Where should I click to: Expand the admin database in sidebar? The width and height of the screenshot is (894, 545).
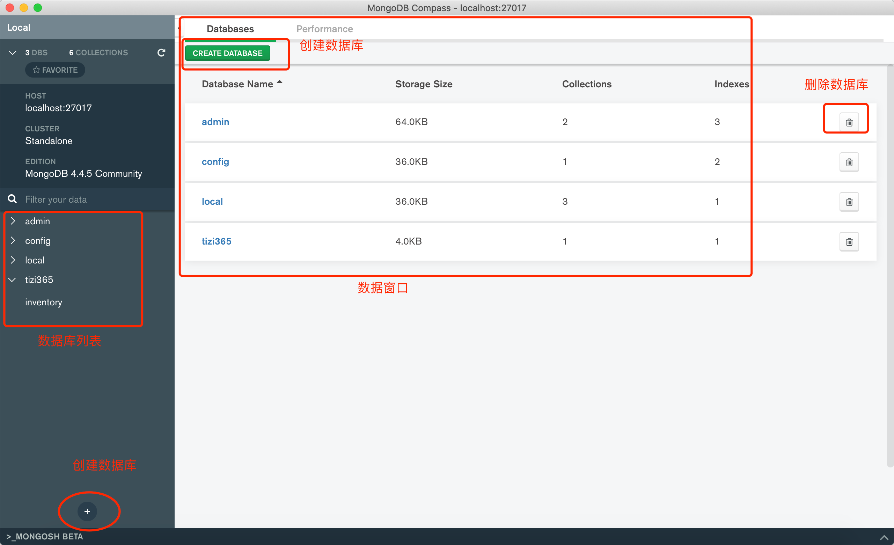click(x=13, y=221)
